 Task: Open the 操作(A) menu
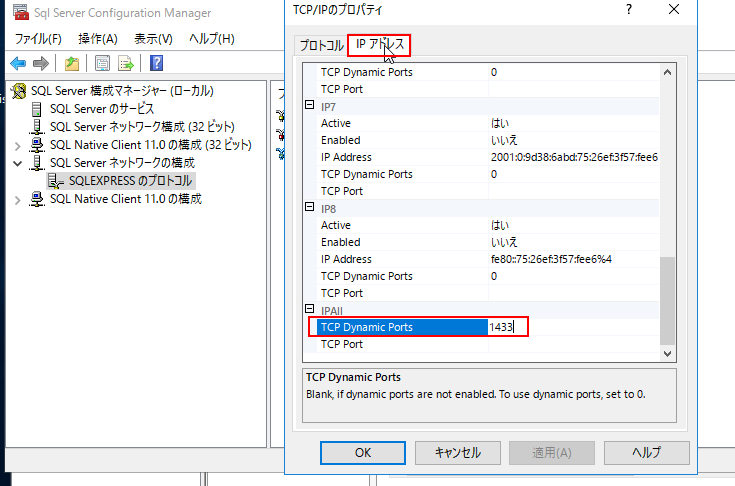(x=98, y=39)
